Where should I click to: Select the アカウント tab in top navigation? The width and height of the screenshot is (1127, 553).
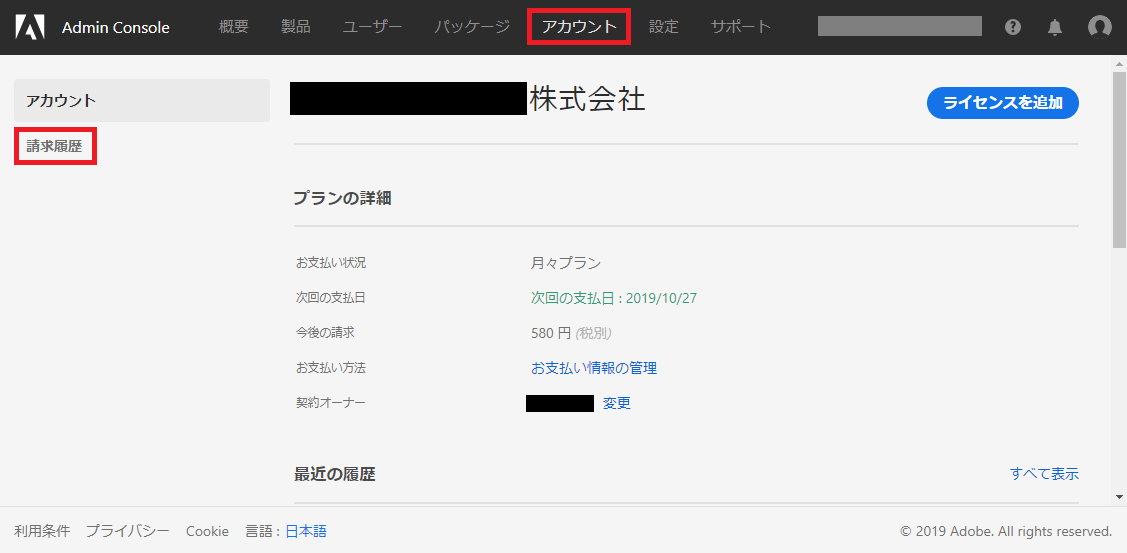pos(579,27)
